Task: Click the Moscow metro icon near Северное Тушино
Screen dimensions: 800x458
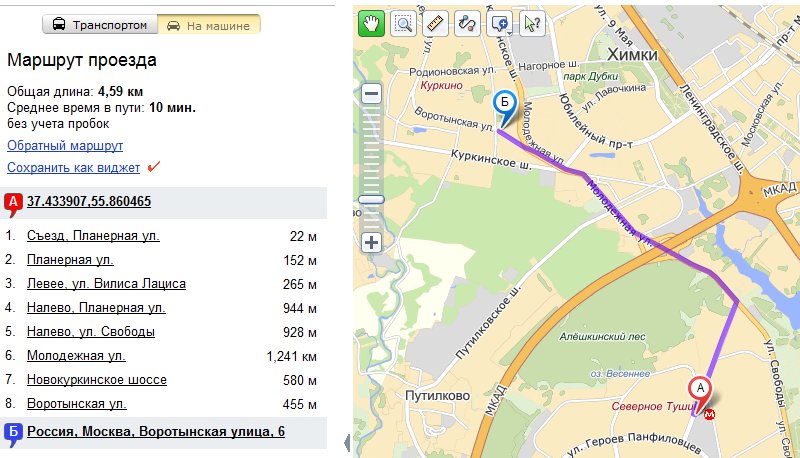Action: 711,413
